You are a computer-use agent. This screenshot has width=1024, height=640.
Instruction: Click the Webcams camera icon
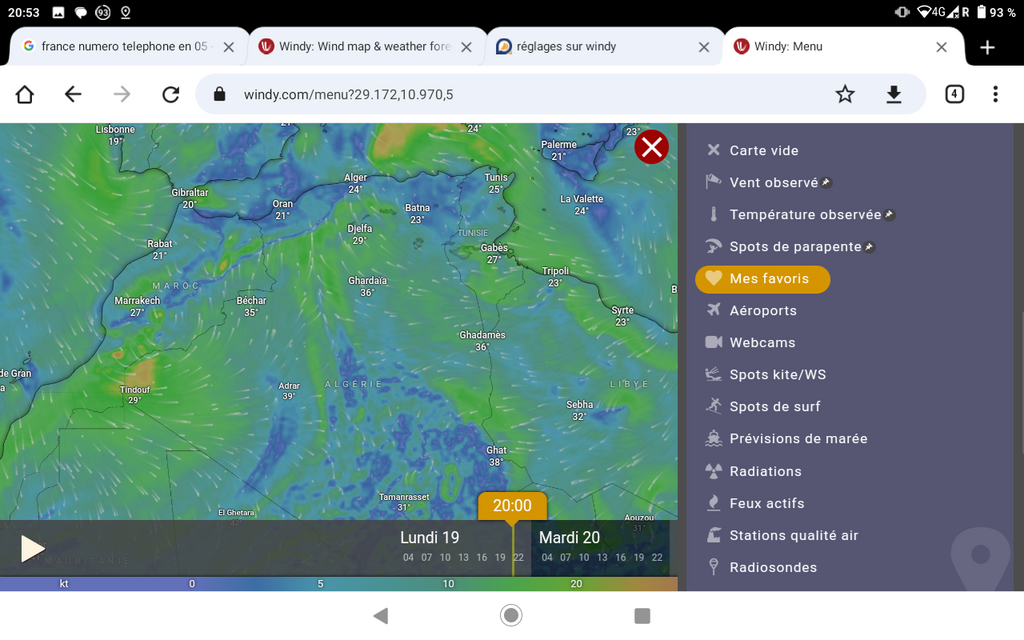tap(713, 342)
